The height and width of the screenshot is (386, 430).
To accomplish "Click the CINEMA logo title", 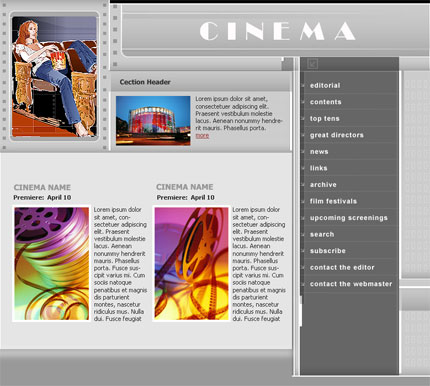I will [x=277, y=31].
